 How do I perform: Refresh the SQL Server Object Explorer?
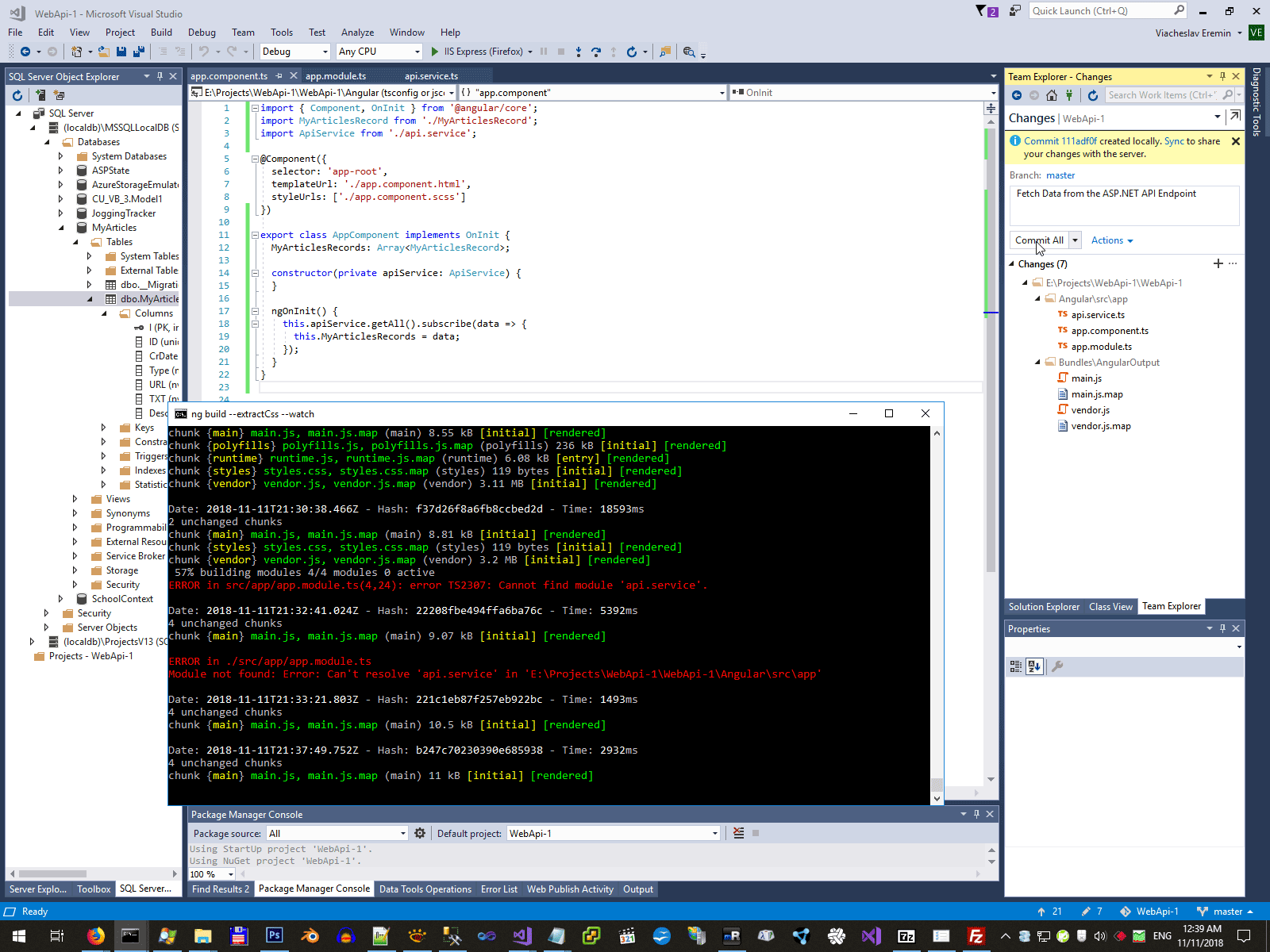(17, 95)
